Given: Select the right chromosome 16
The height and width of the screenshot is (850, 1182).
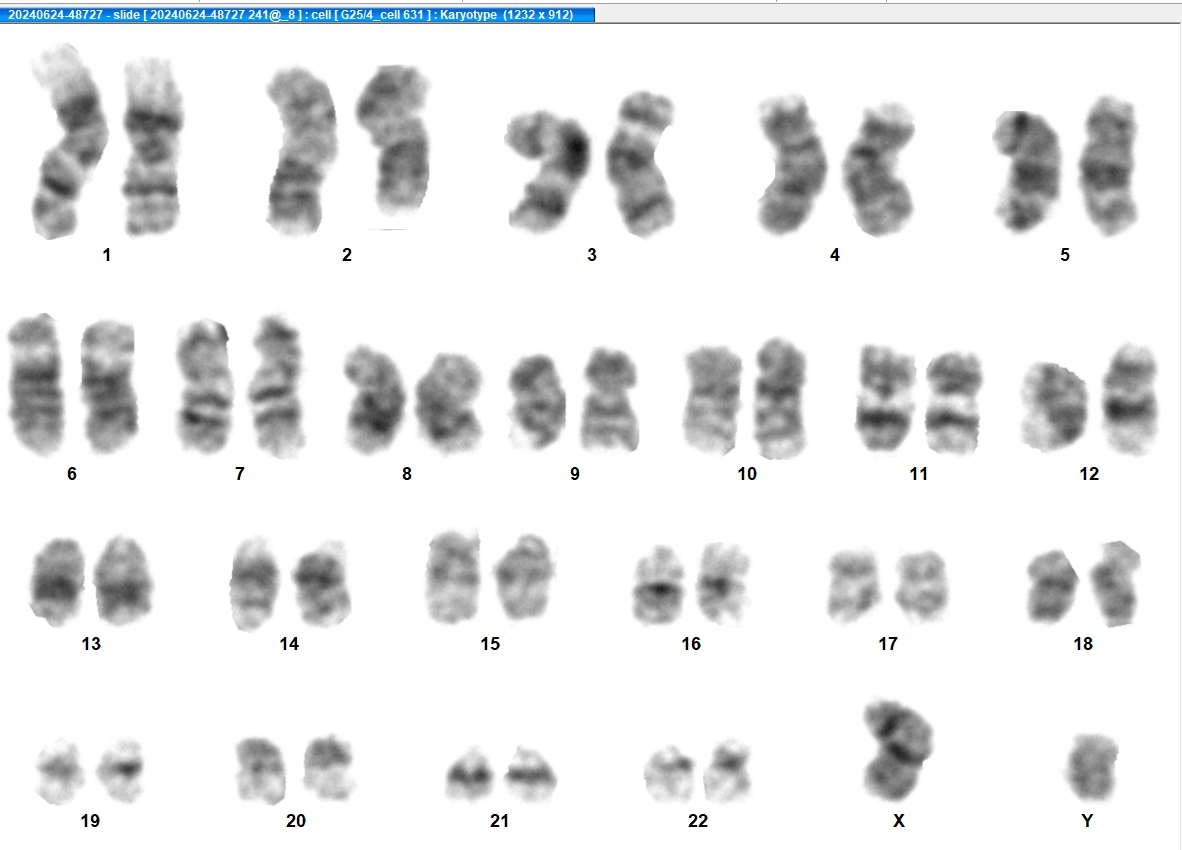Looking at the screenshot, I should pyautogui.click(x=722, y=584).
